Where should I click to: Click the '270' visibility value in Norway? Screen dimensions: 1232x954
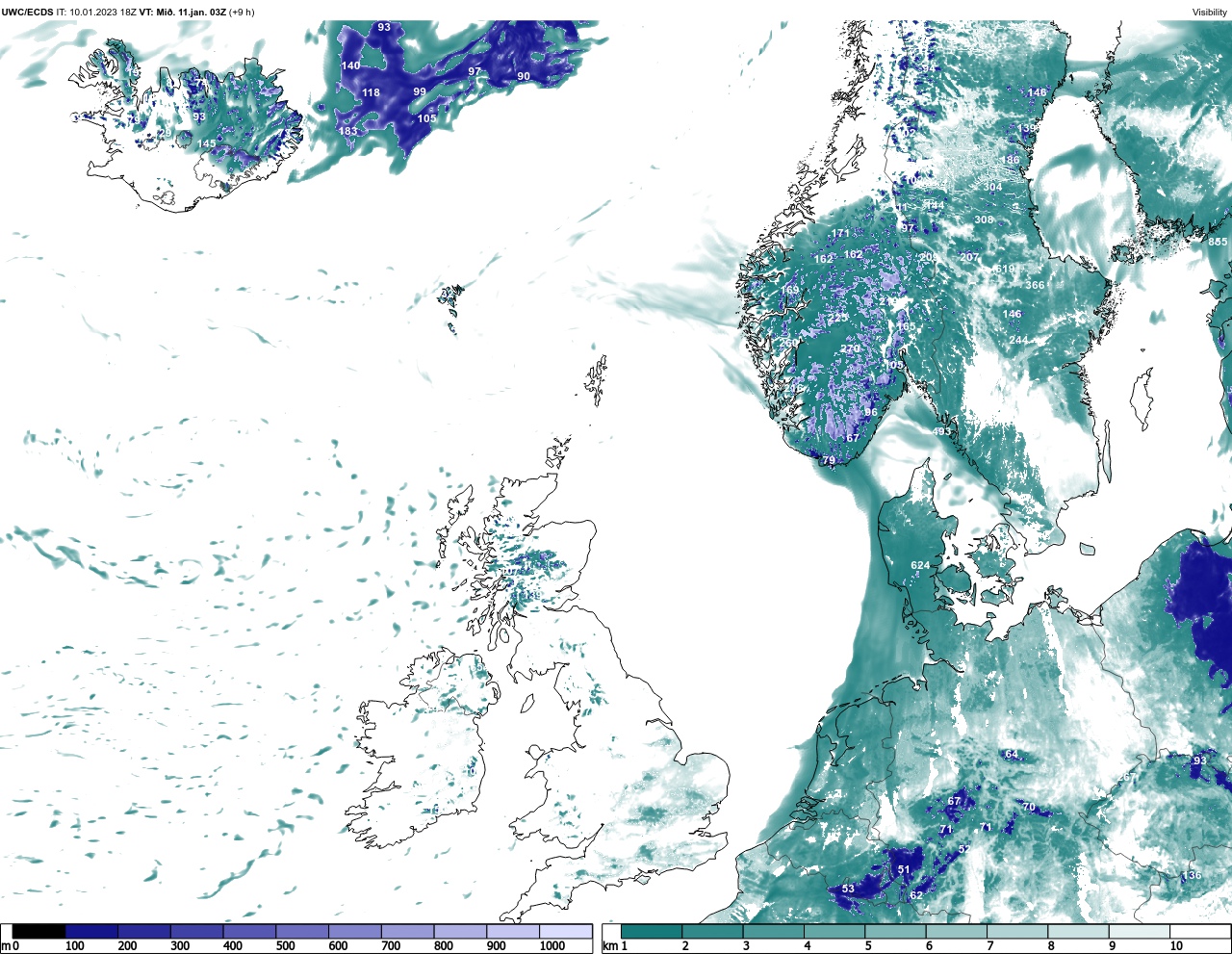850,349
